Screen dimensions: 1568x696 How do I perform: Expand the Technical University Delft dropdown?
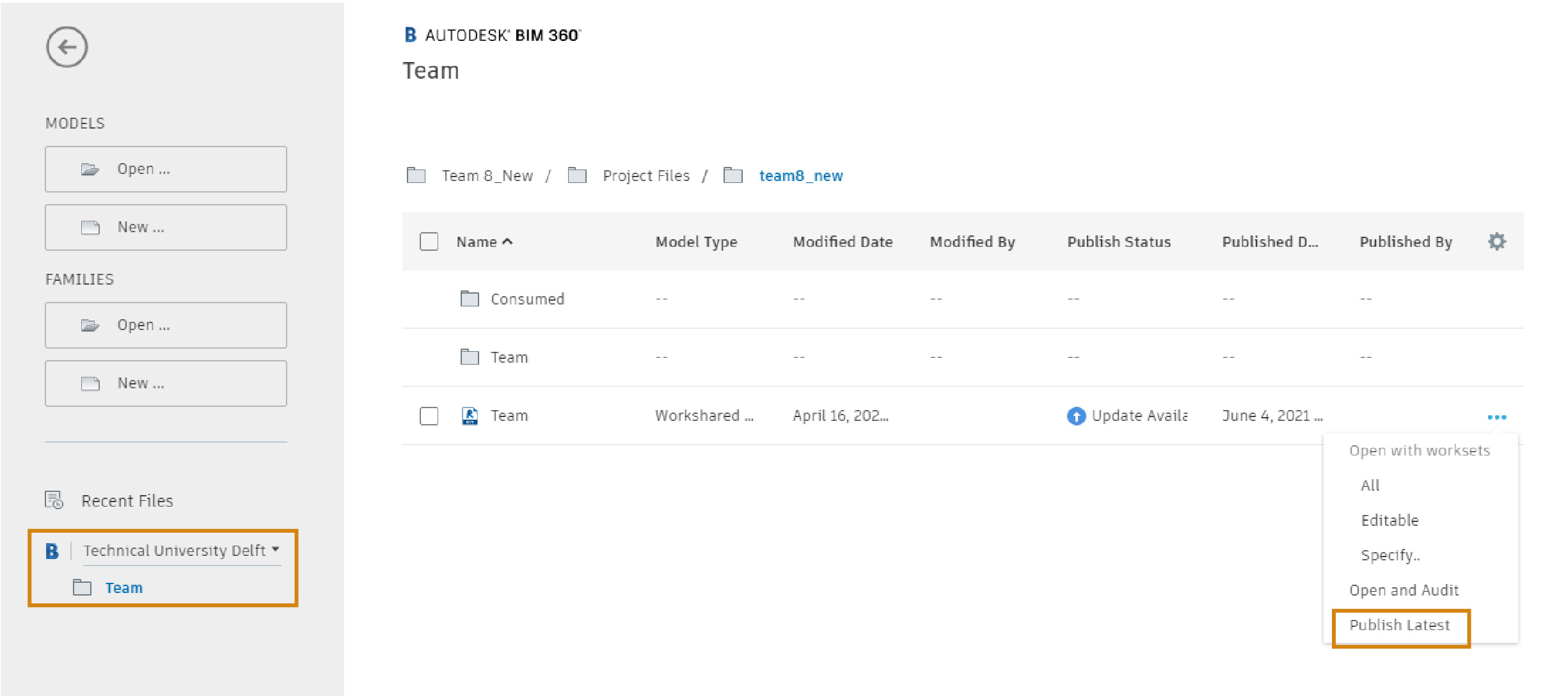coord(276,549)
